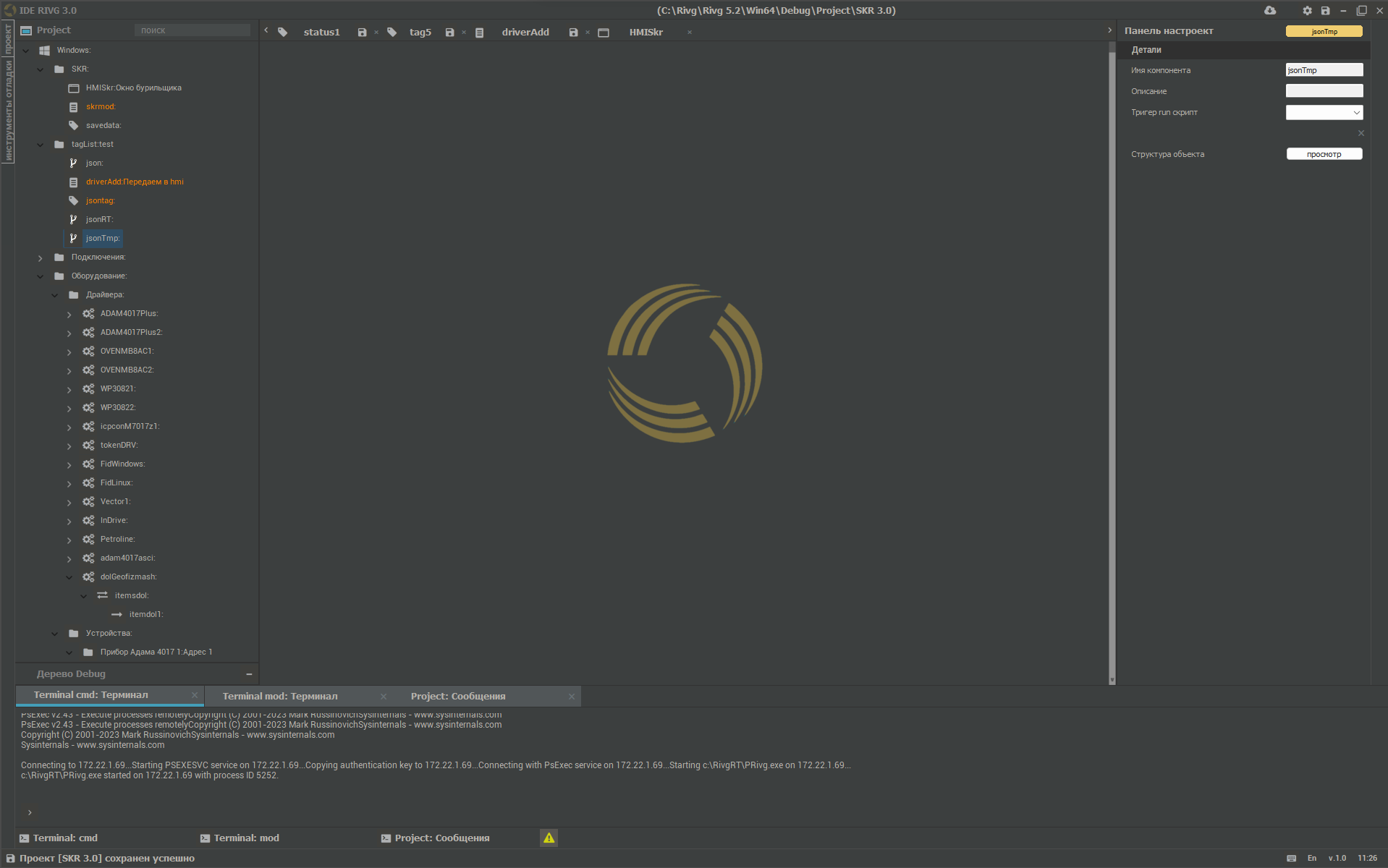Click the Имя компонента input field
Viewport: 1388px width, 868px height.
(x=1324, y=70)
